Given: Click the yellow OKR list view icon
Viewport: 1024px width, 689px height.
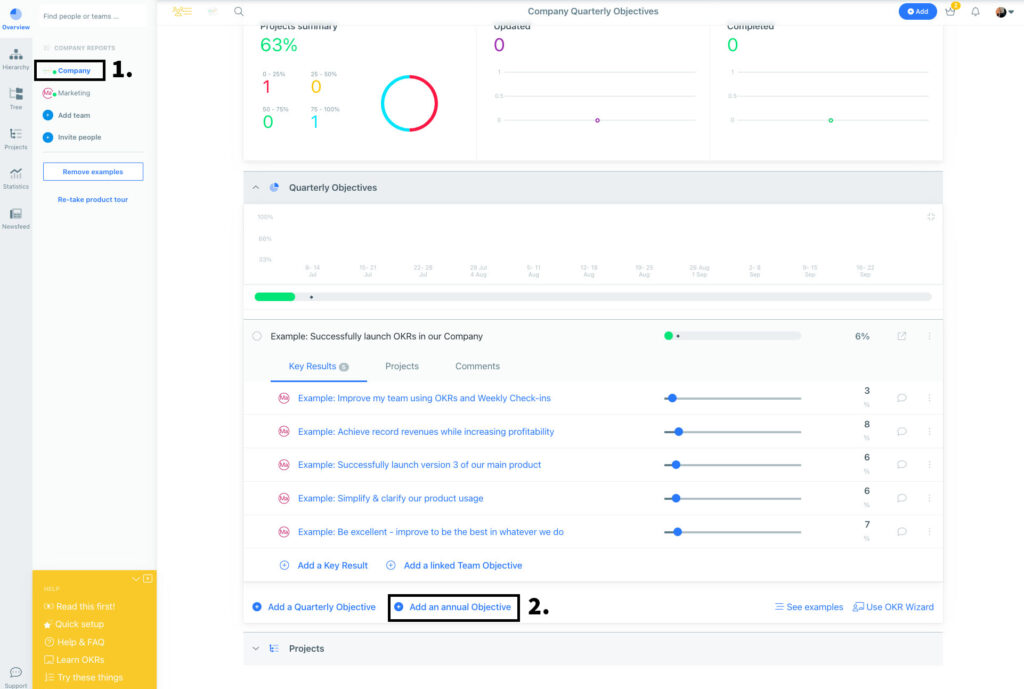Looking at the screenshot, I should click(182, 11).
